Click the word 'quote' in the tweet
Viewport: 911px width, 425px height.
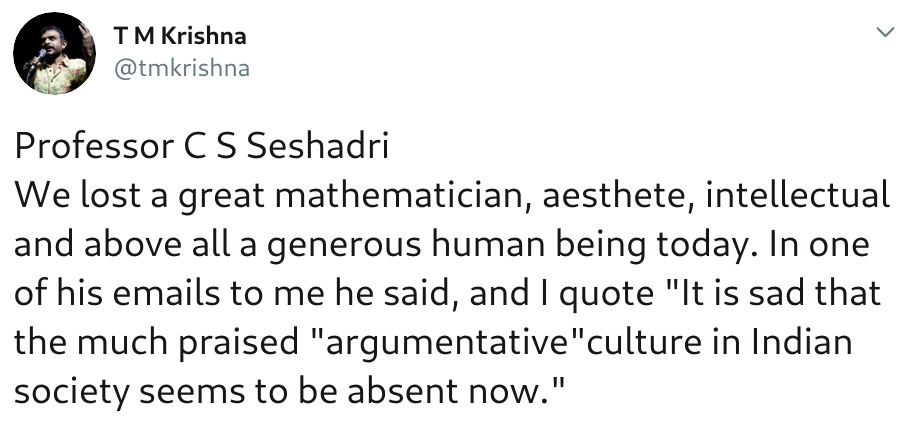coord(606,294)
